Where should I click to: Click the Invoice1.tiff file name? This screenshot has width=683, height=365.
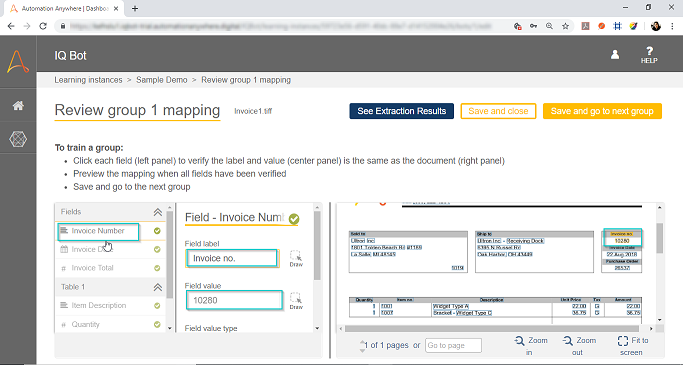point(253,111)
